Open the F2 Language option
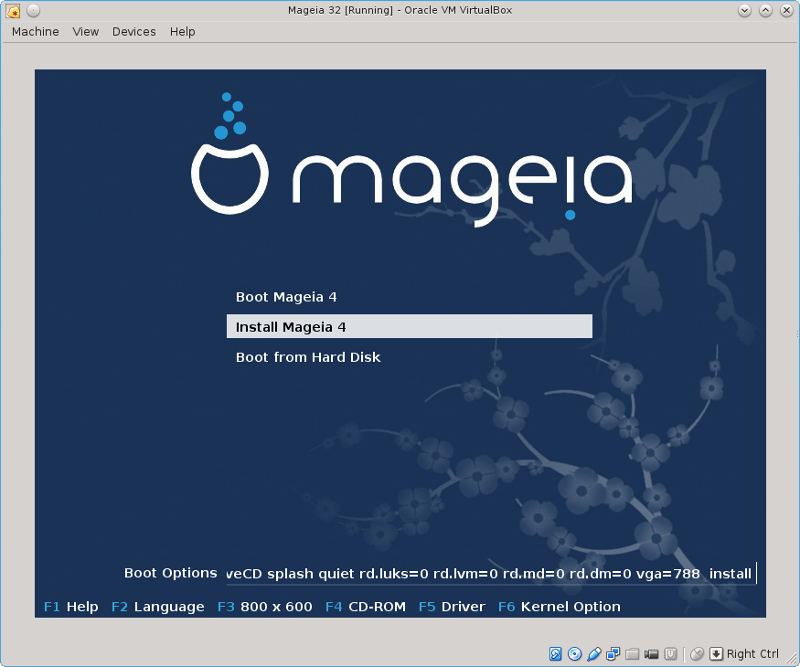Viewport: 800px width, 667px height. tap(158, 606)
